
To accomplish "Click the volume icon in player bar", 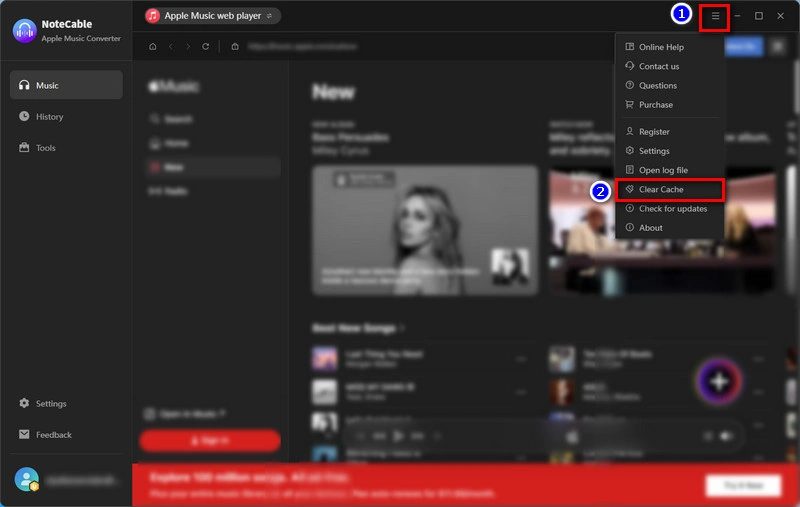I will click(x=726, y=436).
